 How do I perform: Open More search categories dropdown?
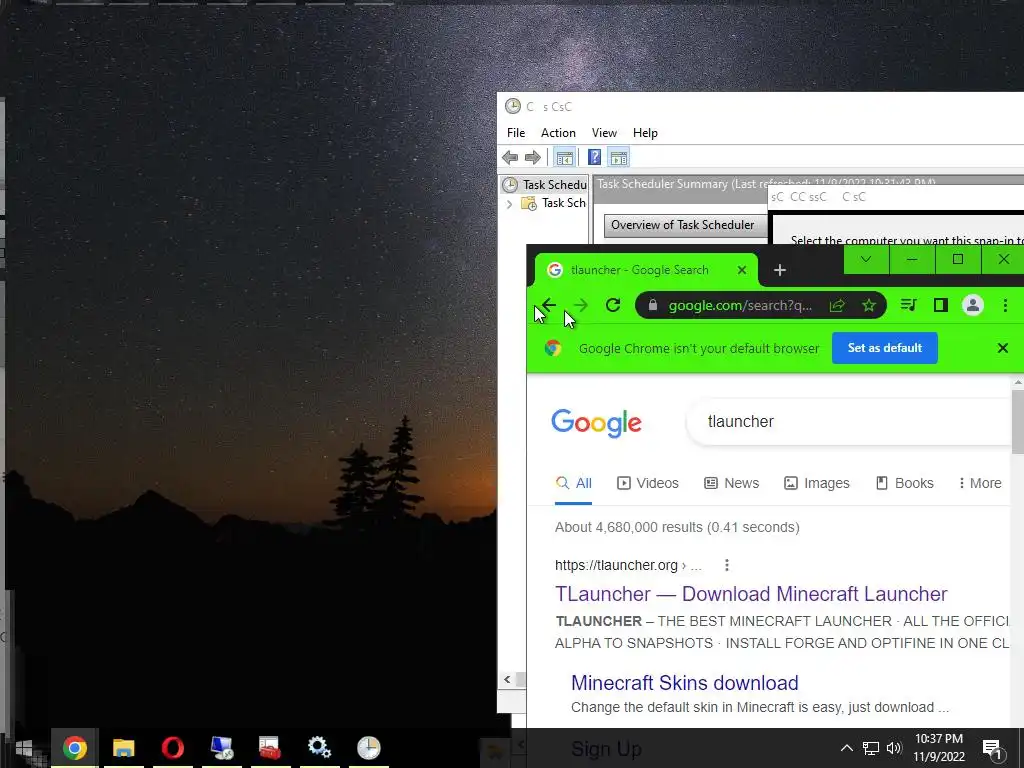tap(980, 483)
